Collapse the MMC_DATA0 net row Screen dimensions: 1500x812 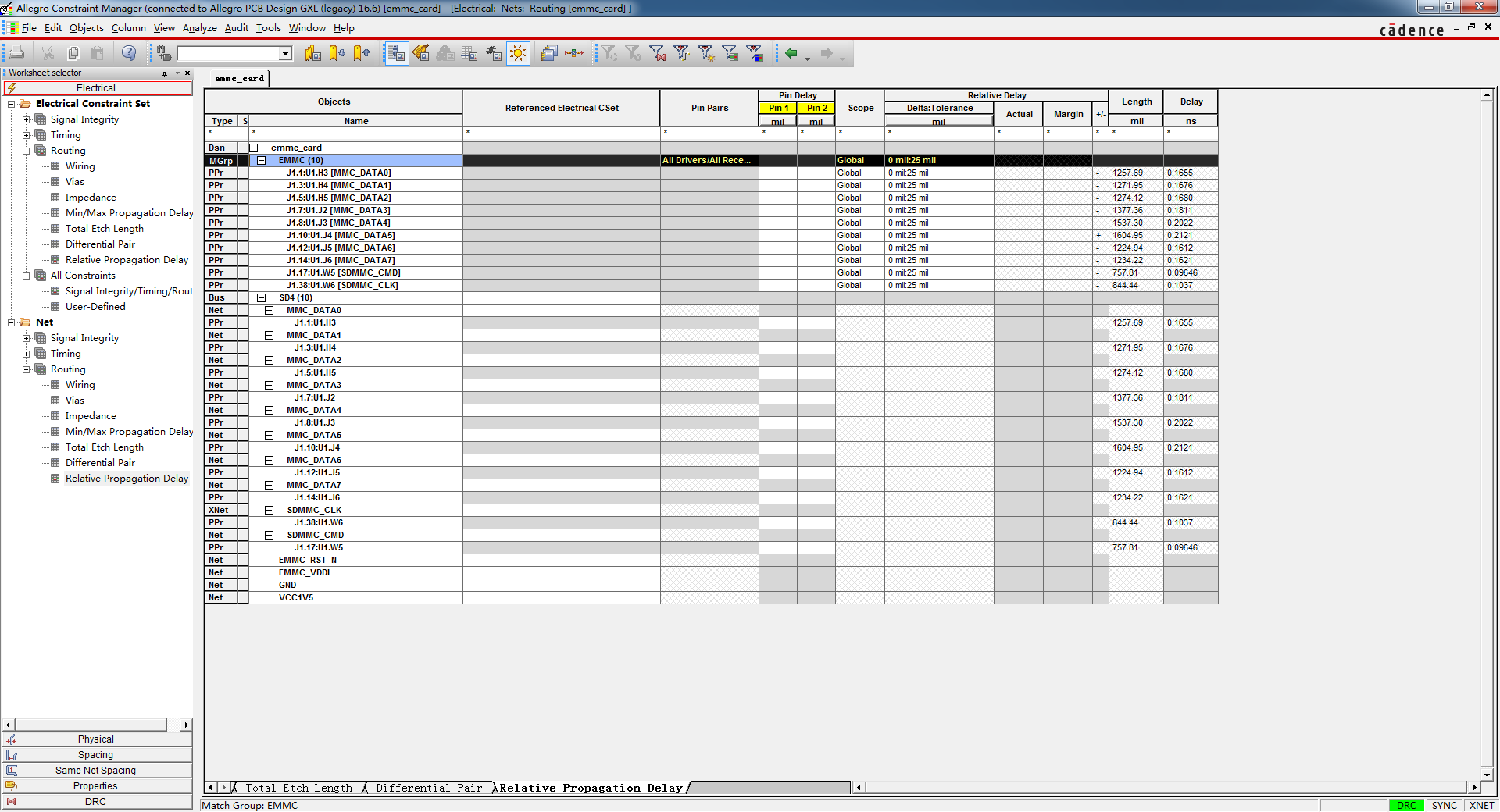[x=269, y=310]
